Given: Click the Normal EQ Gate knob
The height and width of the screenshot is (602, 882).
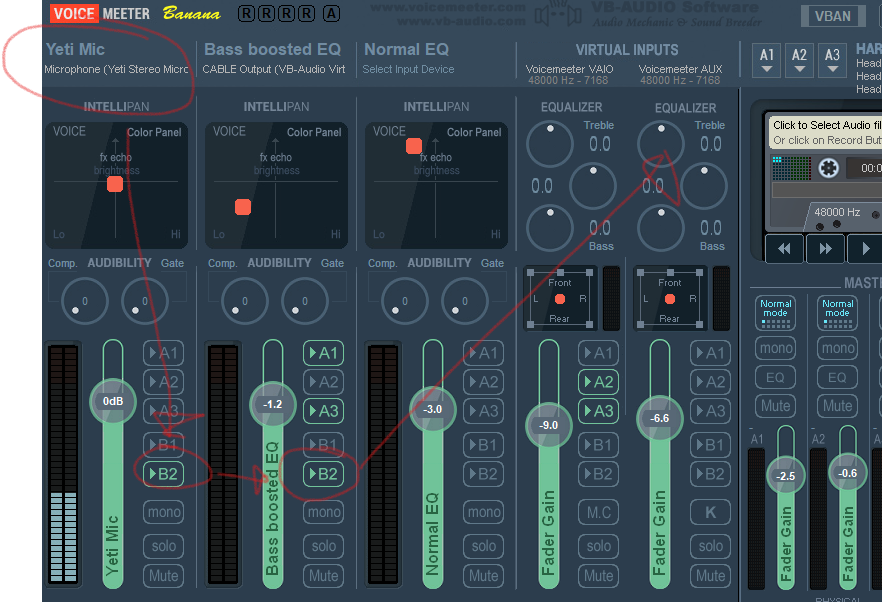Looking at the screenshot, I should pos(465,301).
